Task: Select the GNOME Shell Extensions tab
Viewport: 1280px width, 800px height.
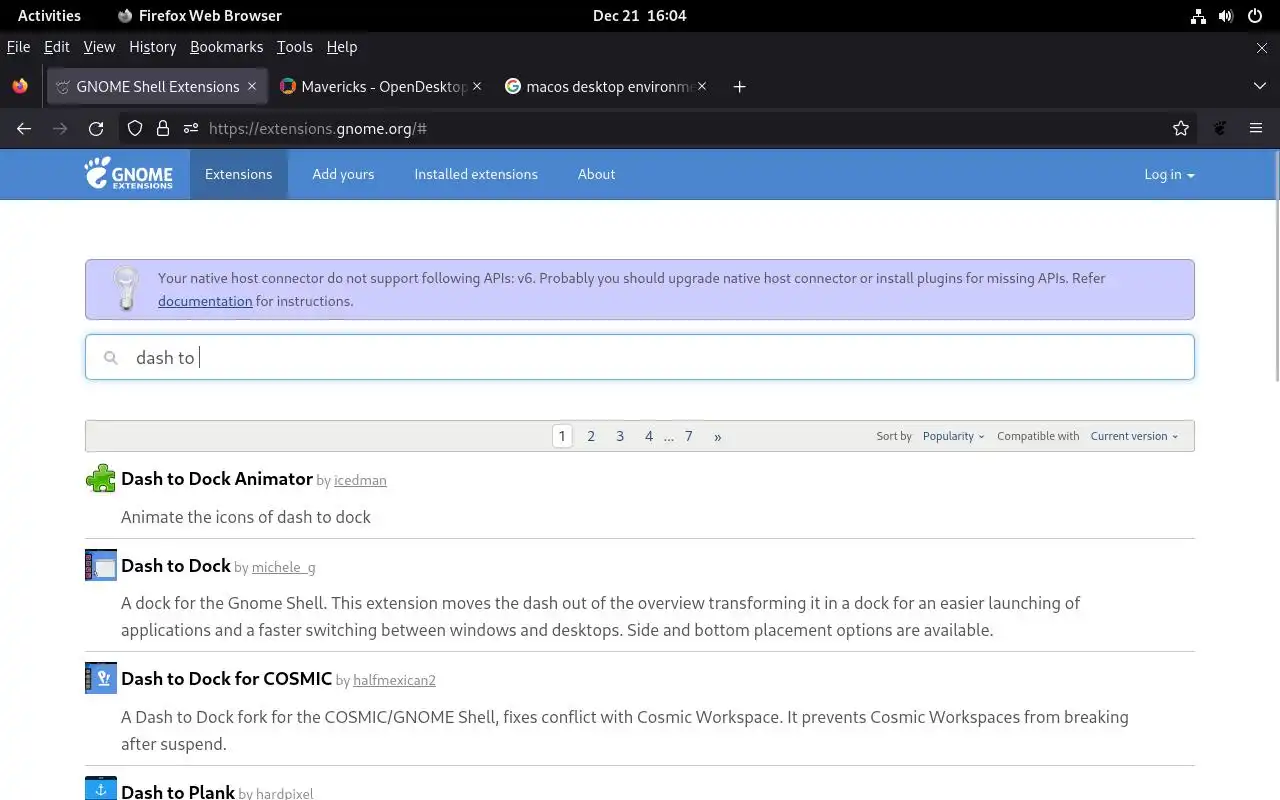Action: pyautogui.click(x=155, y=86)
